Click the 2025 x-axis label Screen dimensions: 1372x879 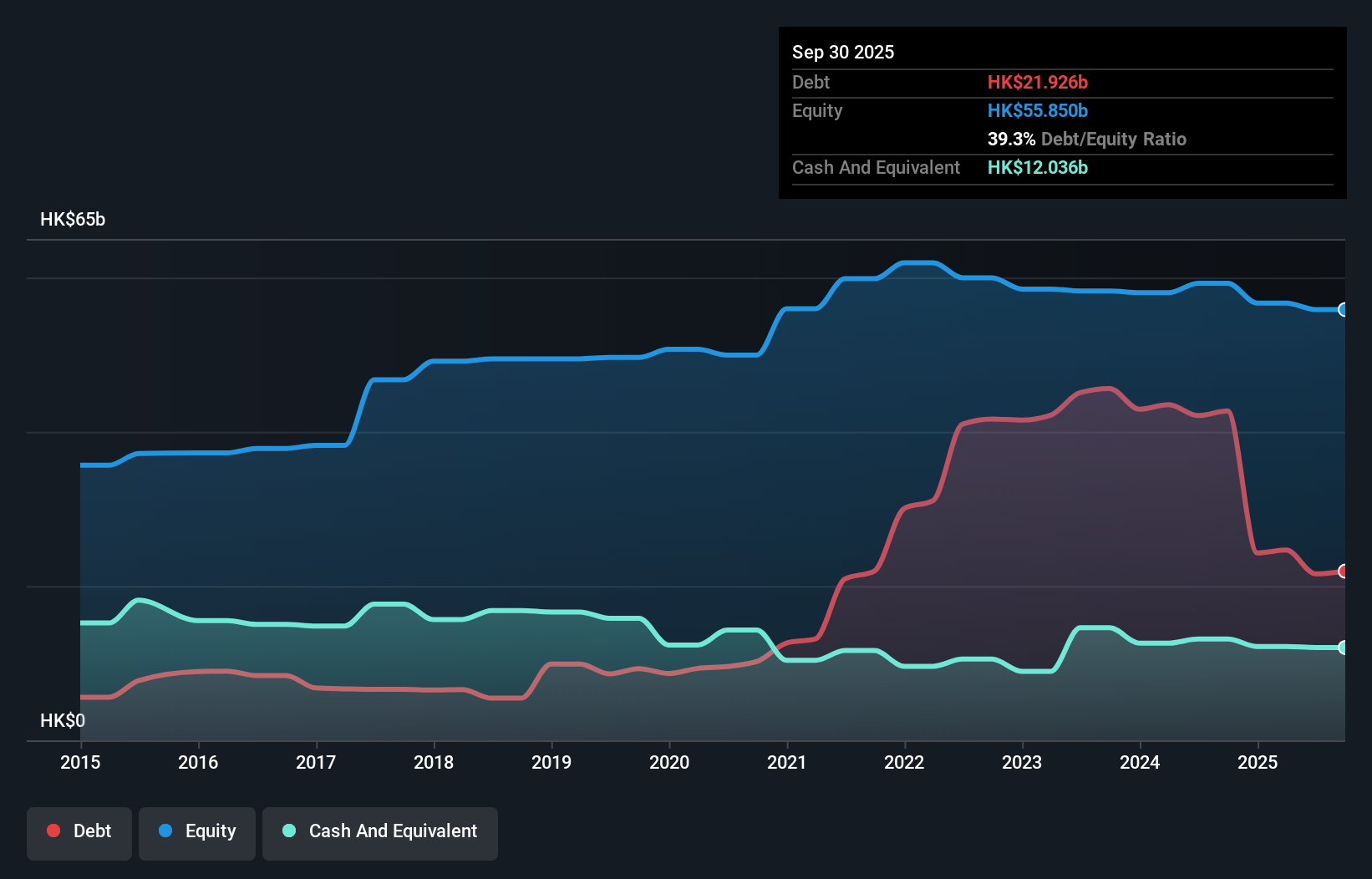1258,762
